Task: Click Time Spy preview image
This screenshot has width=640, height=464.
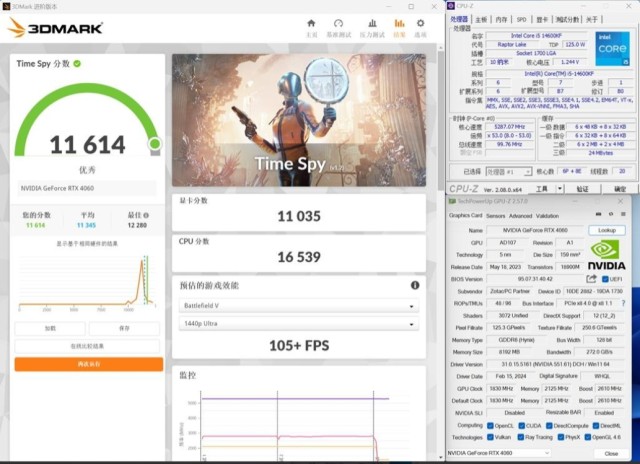Action: point(299,120)
